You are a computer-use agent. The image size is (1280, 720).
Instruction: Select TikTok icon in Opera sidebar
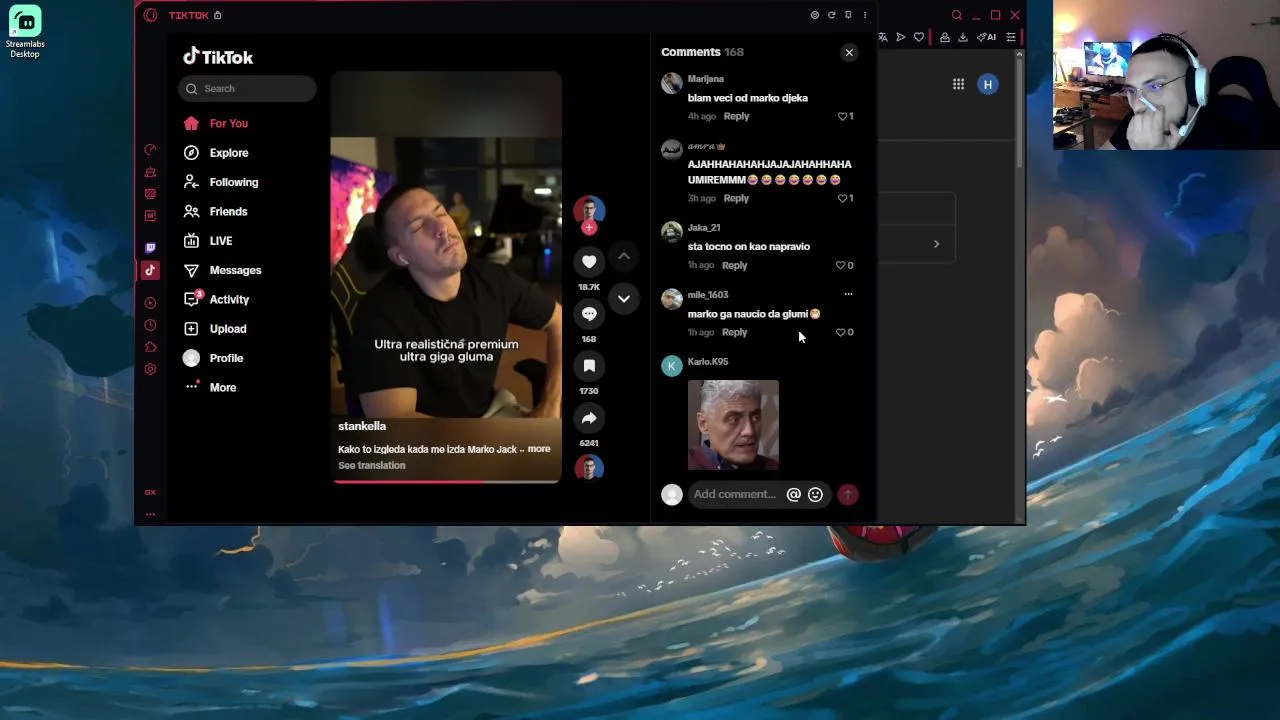point(150,270)
